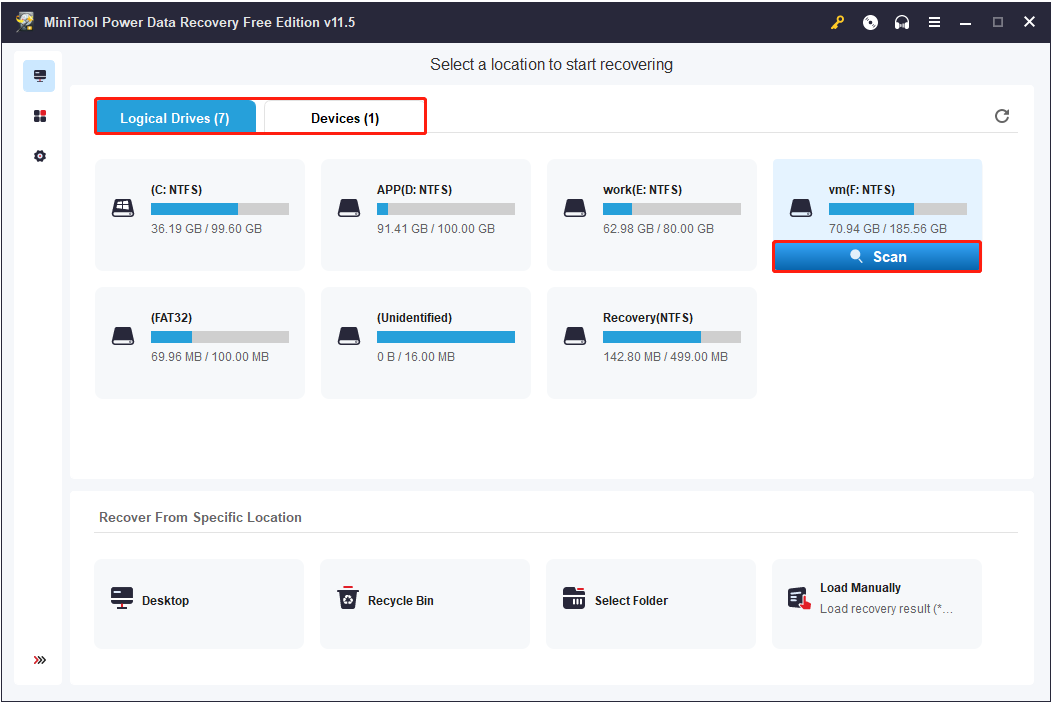Viewport: 1054px width, 704px height.
Task: Click the 36.19 GB / 99.60 GB text
Action: click(x=206, y=229)
